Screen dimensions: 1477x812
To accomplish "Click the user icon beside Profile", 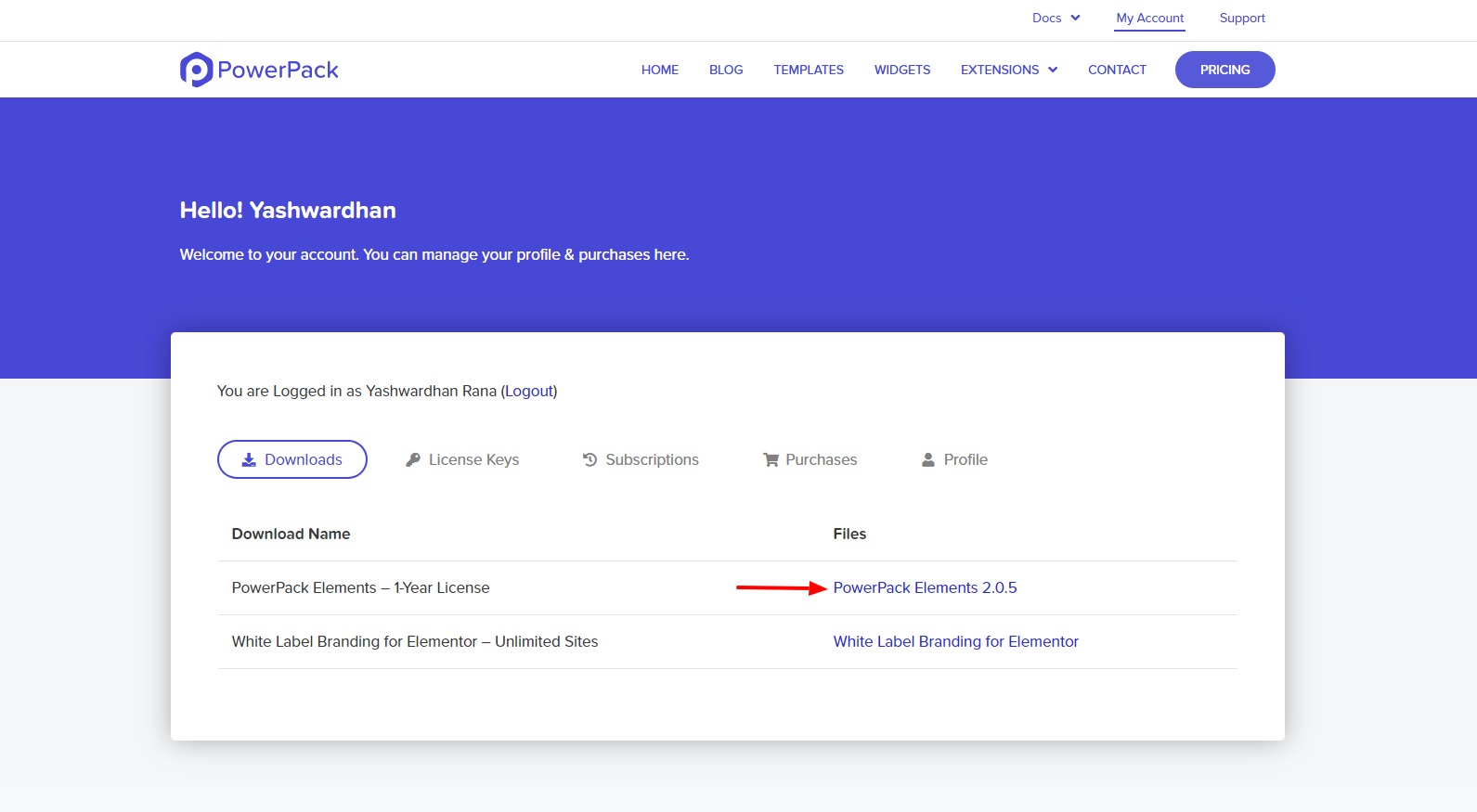I will tap(928, 460).
